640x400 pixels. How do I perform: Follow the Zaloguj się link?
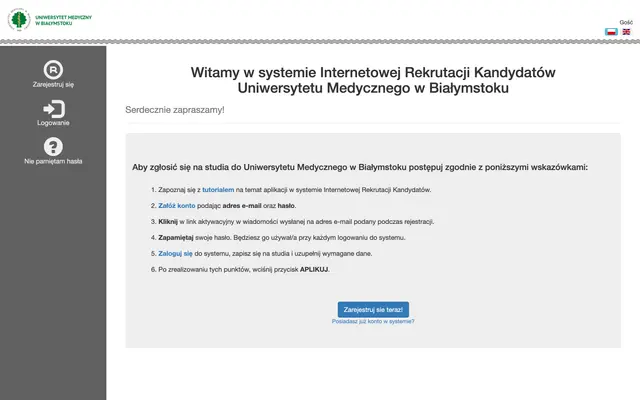(x=175, y=253)
